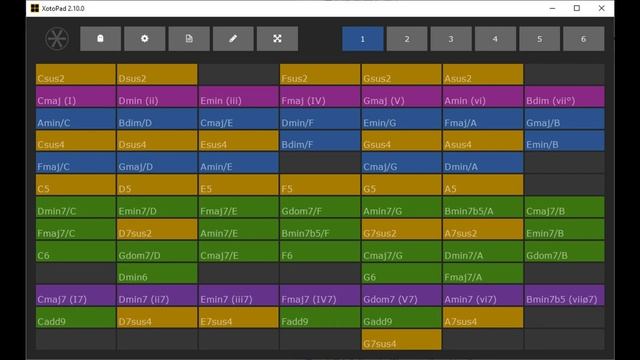This screenshot has width=640, height=360.
Task: Trigger the Dmin/A chord pad
Action: [x=483, y=162]
